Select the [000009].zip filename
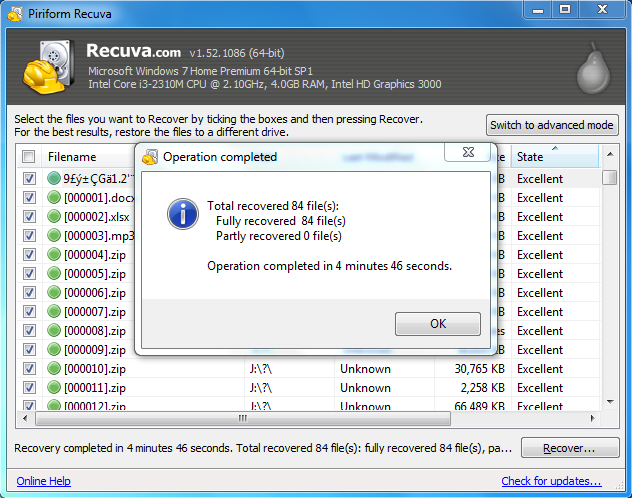The width and height of the screenshot is (632, 498). [x=95, y=350]
